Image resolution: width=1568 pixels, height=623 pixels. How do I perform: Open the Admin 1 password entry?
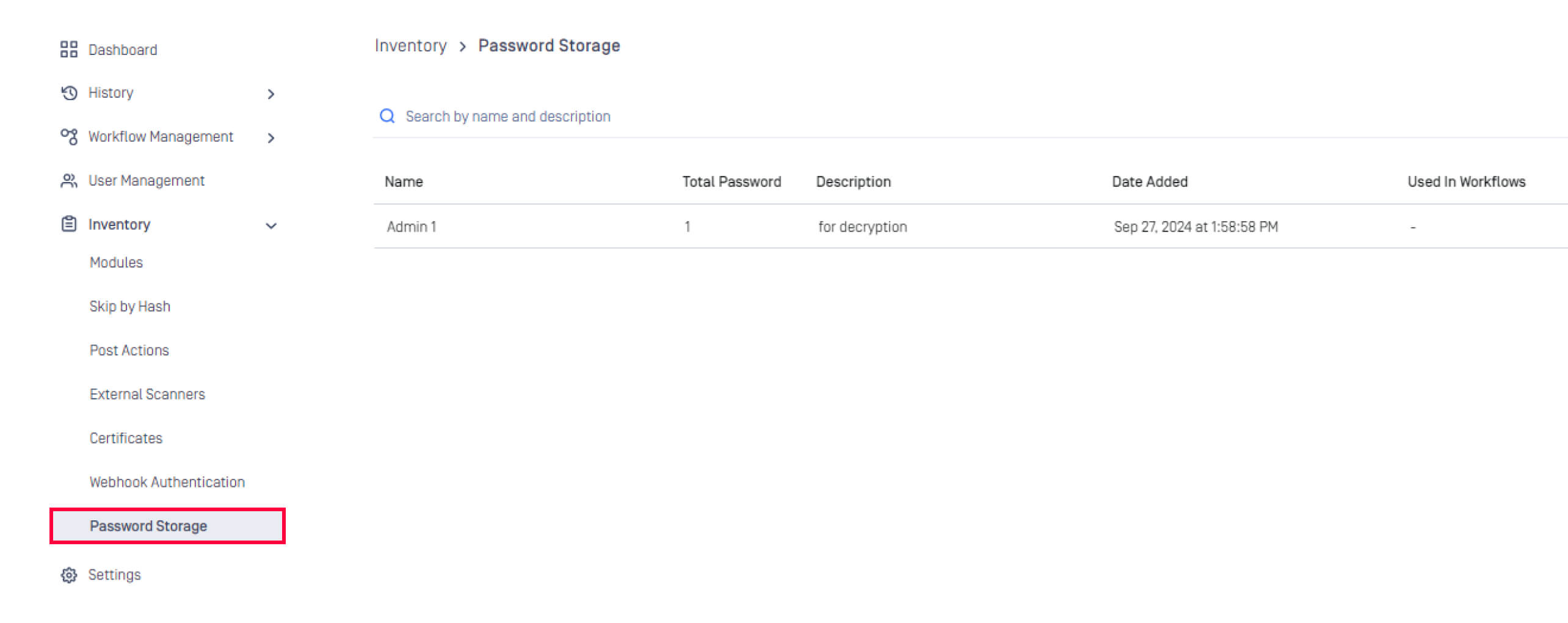412,227
